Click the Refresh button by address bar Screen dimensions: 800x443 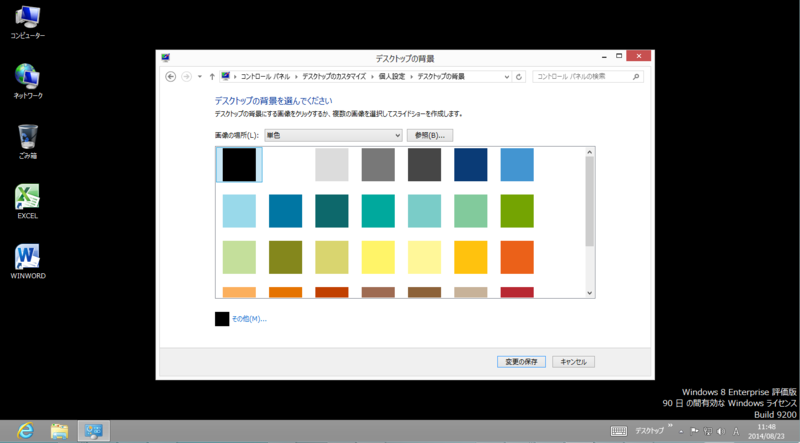point(519,77)
